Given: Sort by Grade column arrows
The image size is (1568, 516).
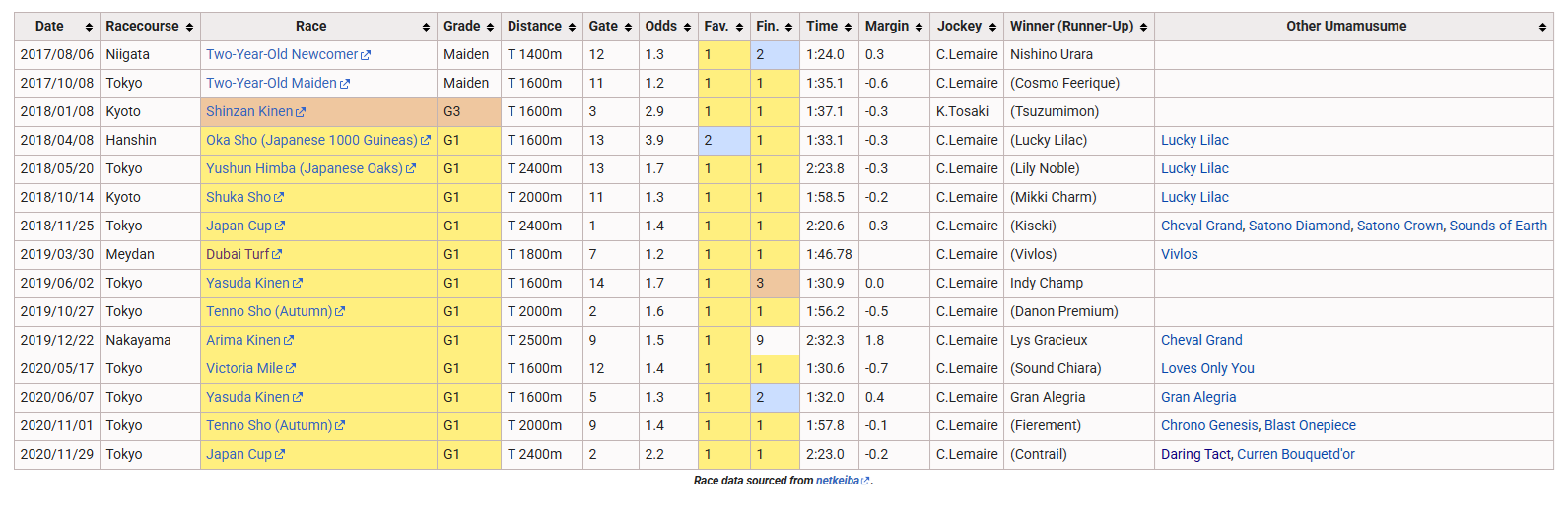Looking at the screenshot, I should click(x=491, y=27).
